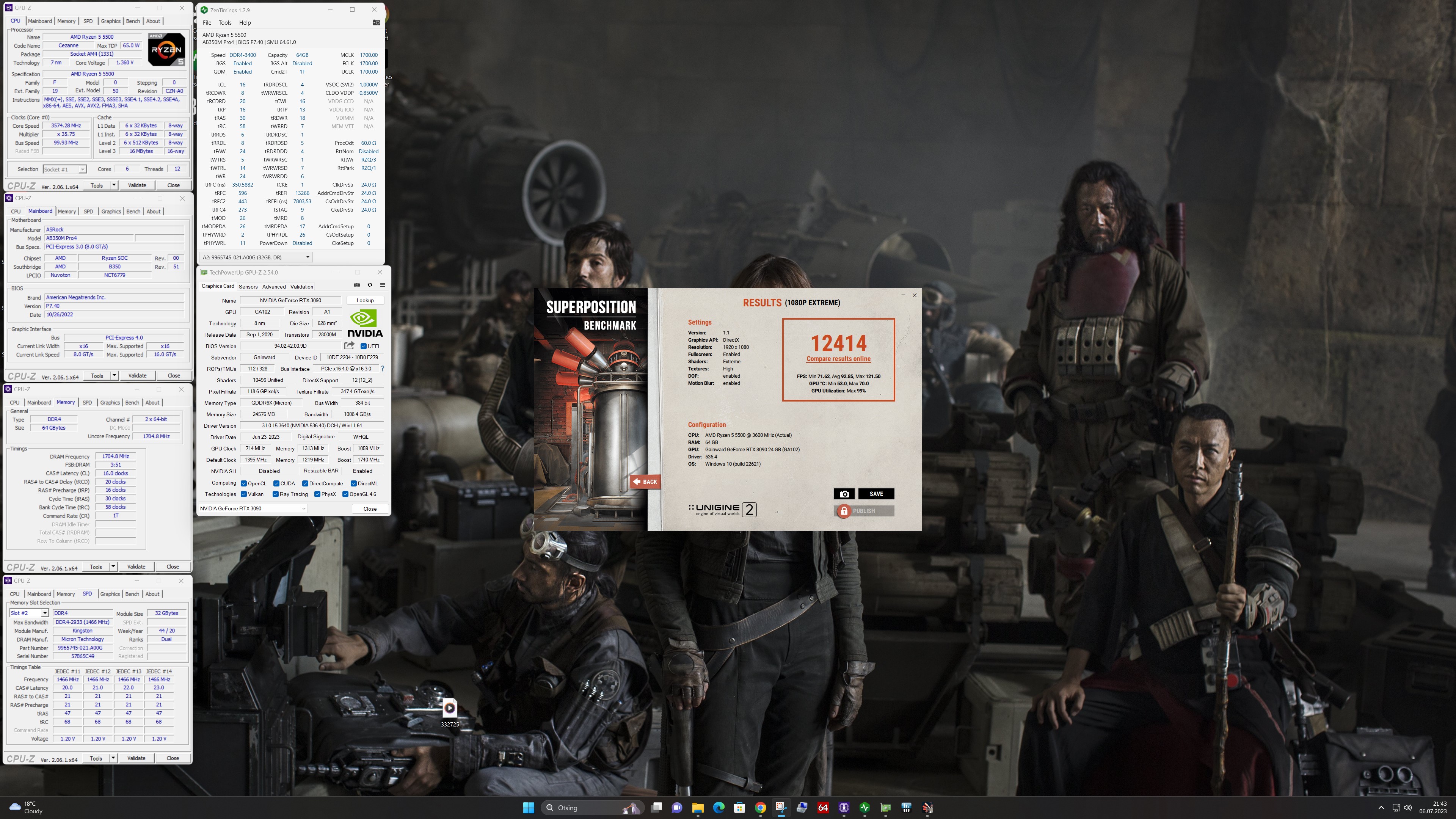
Task: Open the purple CPU-Z taskbar icon
Action: click(844, 808)
